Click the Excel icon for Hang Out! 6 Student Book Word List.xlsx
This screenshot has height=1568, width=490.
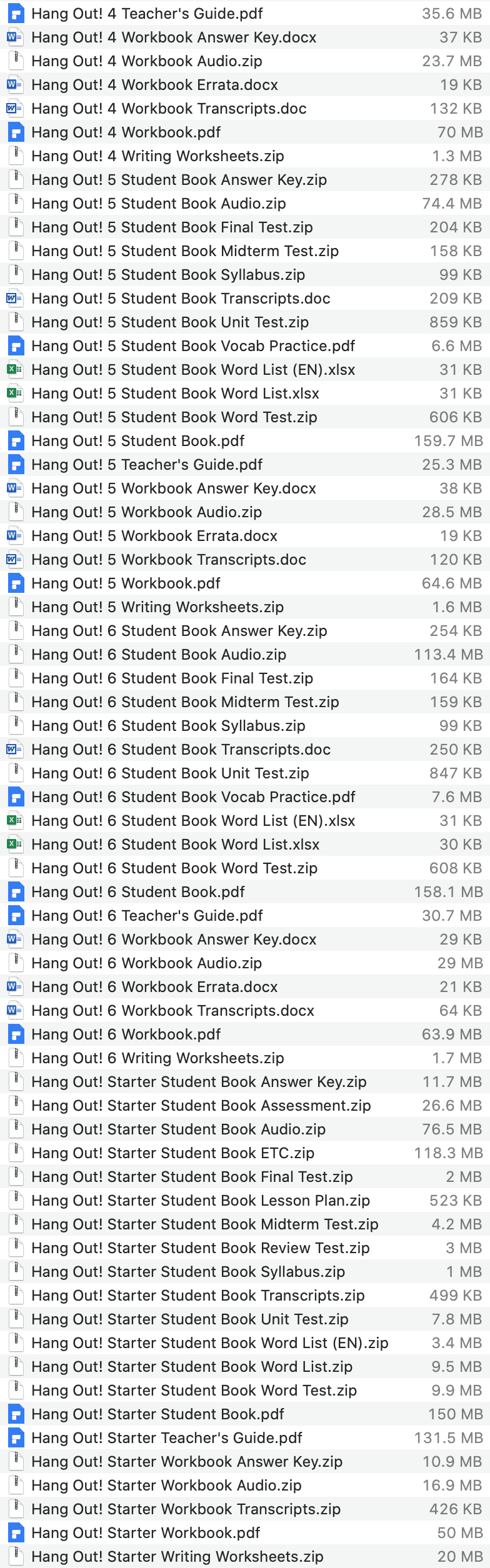click(14, 844)
